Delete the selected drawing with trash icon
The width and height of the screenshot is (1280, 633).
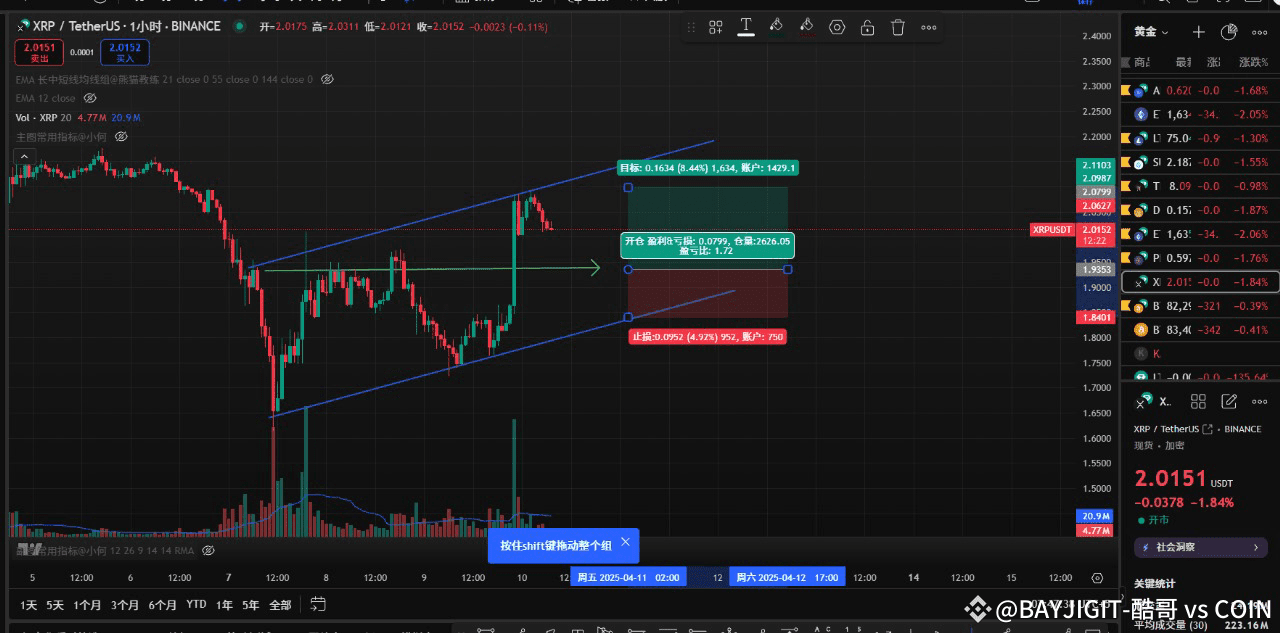tap(898, 28)
